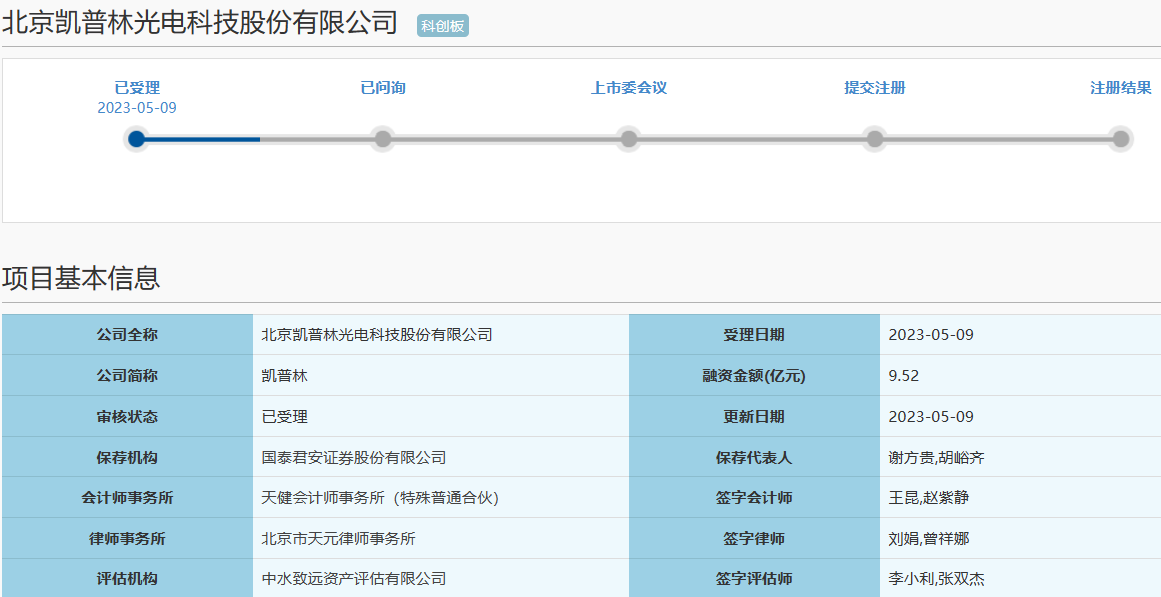Click the 提交注册 stage circle indicator
1161x597 pixels.
[874, 139]
